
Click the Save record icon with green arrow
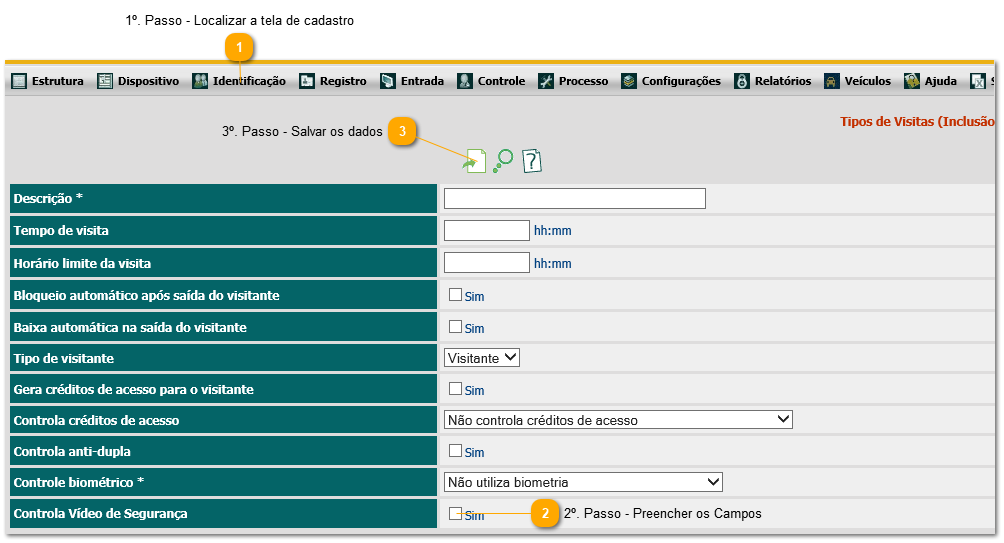(x=476, y=160)
